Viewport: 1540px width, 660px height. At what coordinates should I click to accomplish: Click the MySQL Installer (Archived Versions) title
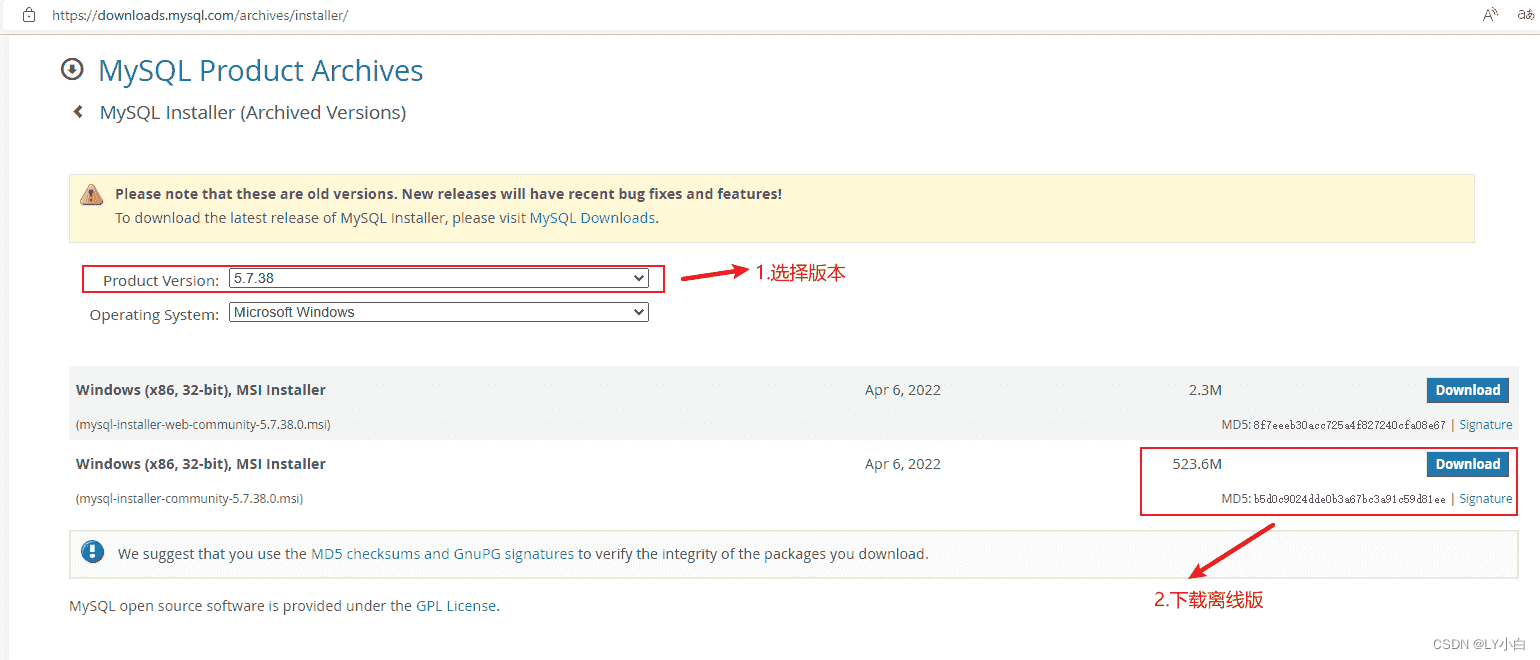pos(253,113)
